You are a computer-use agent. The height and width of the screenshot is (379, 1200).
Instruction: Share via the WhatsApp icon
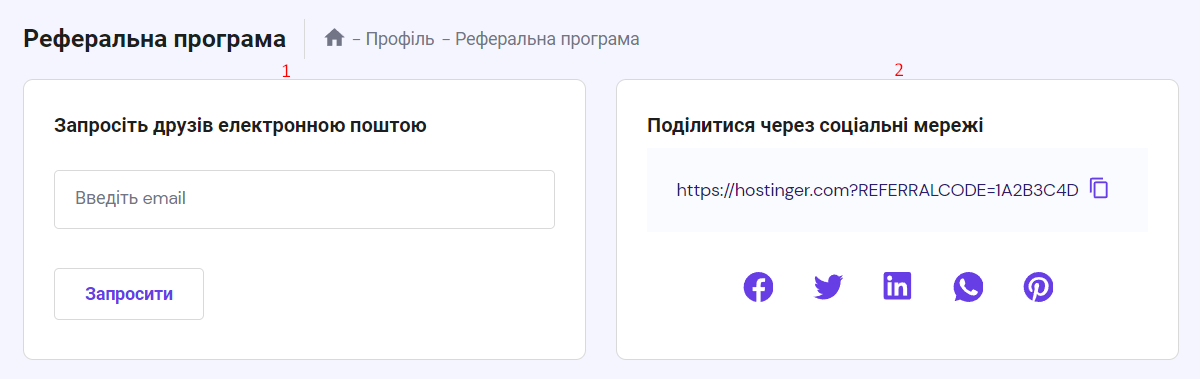[968, 288]
